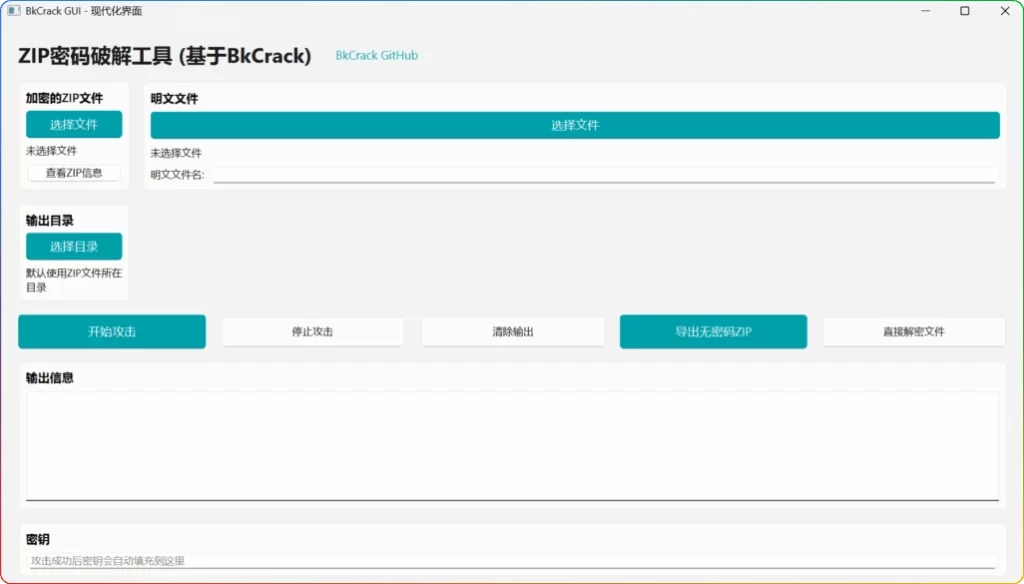This screenshot has width=1024, height=584.
Task: Close the BkCrack GUI window
Action: (x=1004, y=11)
